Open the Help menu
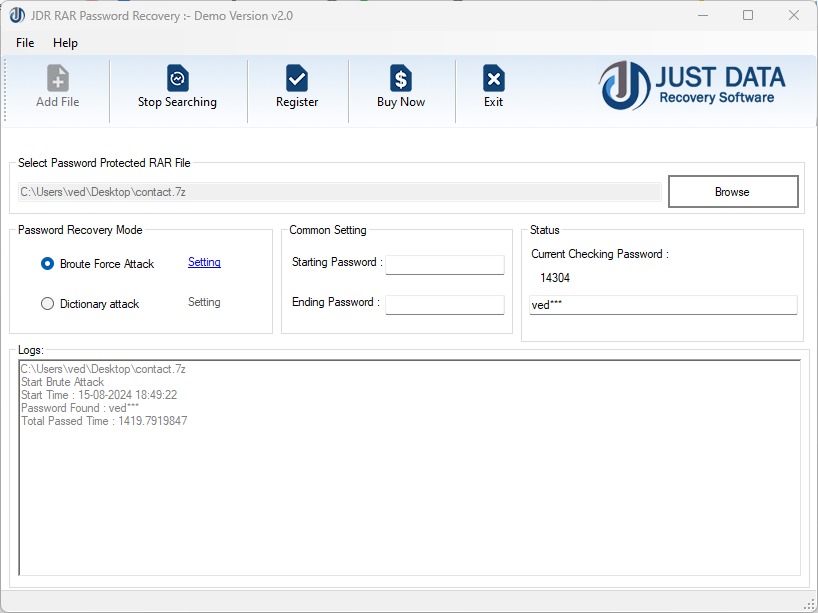 (65, 43)
